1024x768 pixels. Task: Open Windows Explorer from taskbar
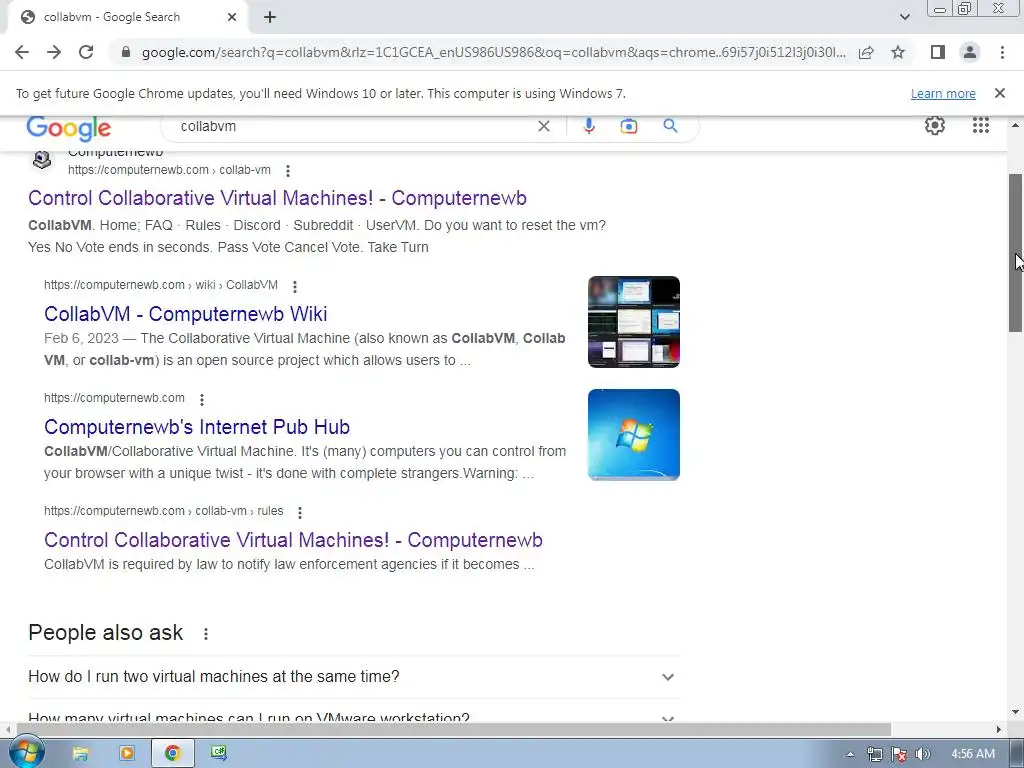click(80, 754)
